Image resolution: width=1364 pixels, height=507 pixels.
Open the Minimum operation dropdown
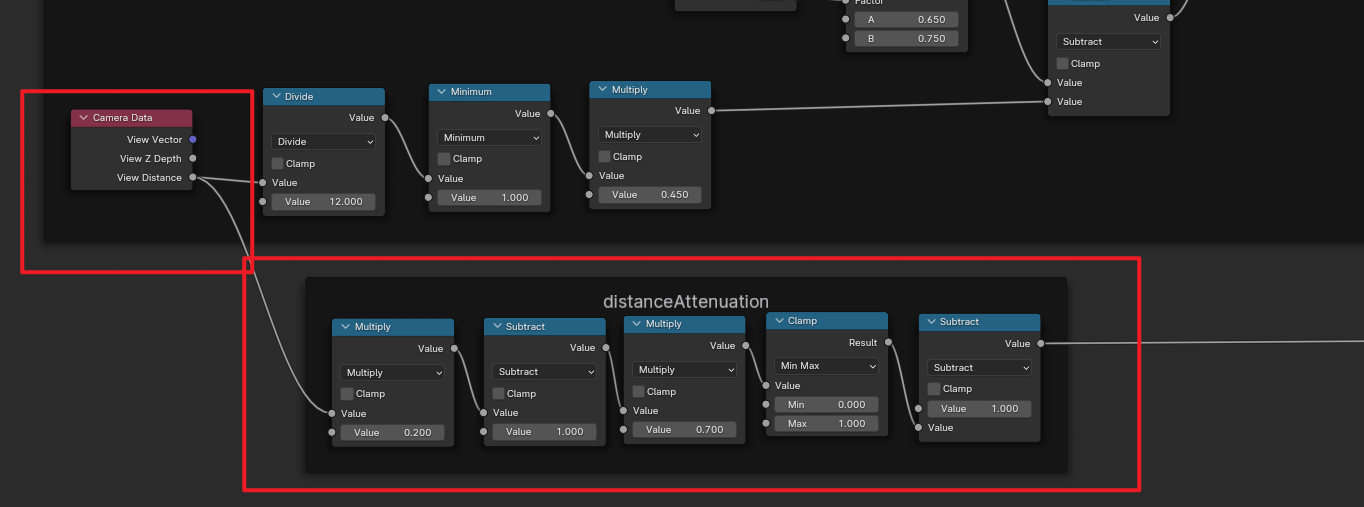click(x=489, y=138)
